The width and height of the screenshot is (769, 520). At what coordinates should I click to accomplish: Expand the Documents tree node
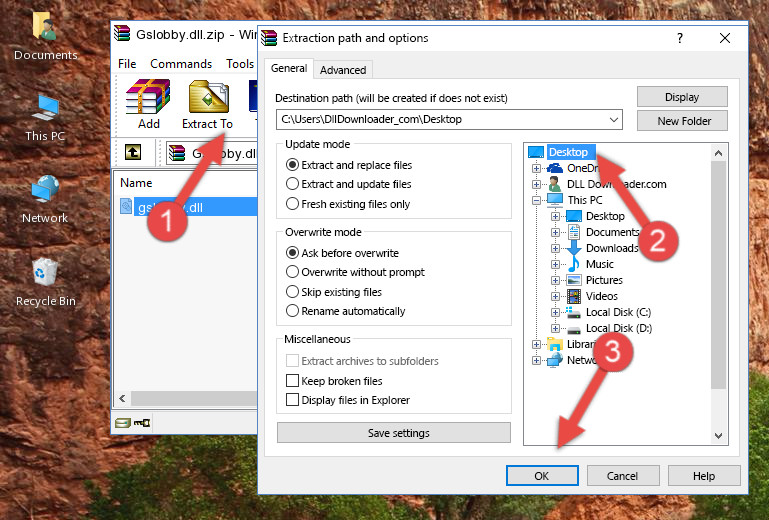tap(555, 232)
